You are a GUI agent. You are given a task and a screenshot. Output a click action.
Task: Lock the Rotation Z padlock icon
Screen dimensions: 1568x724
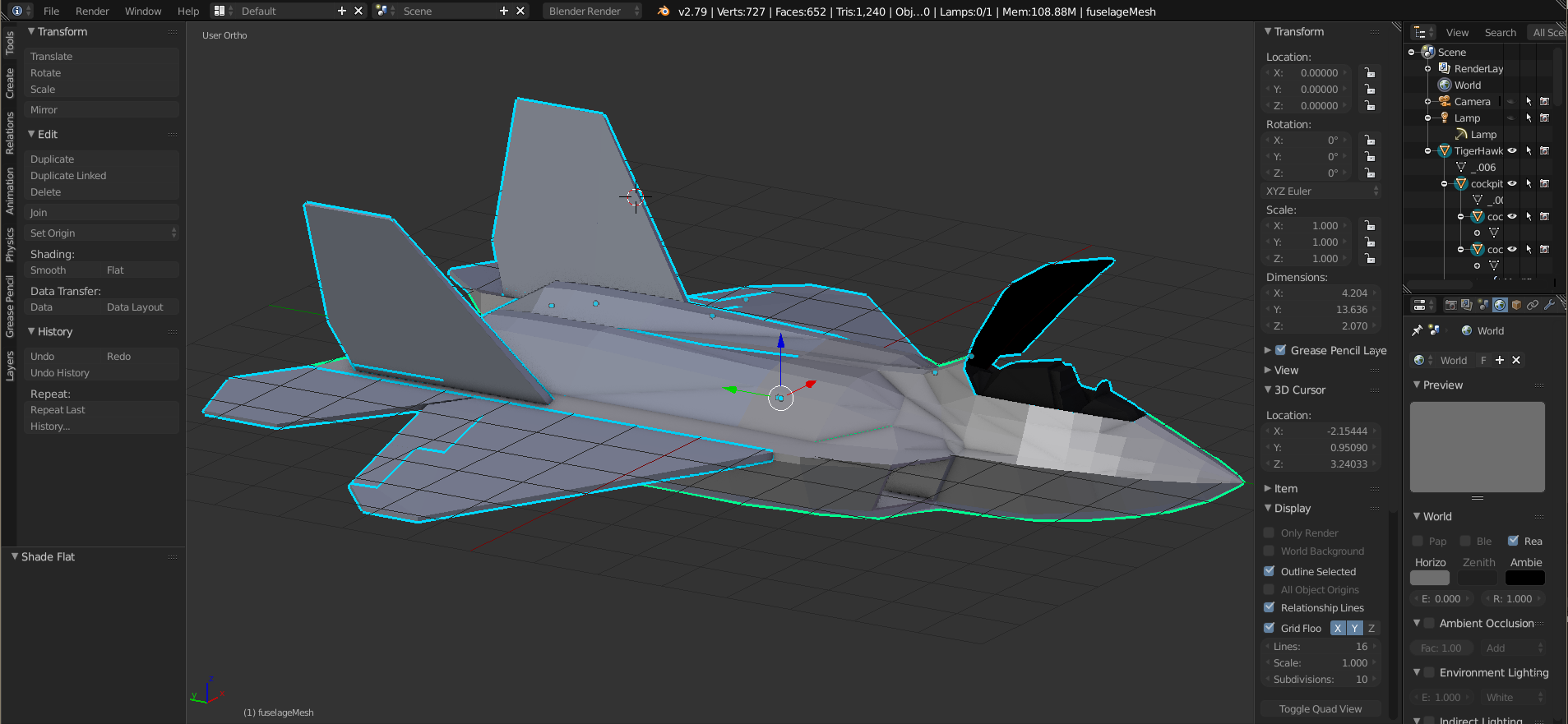tap(1370, 173)
